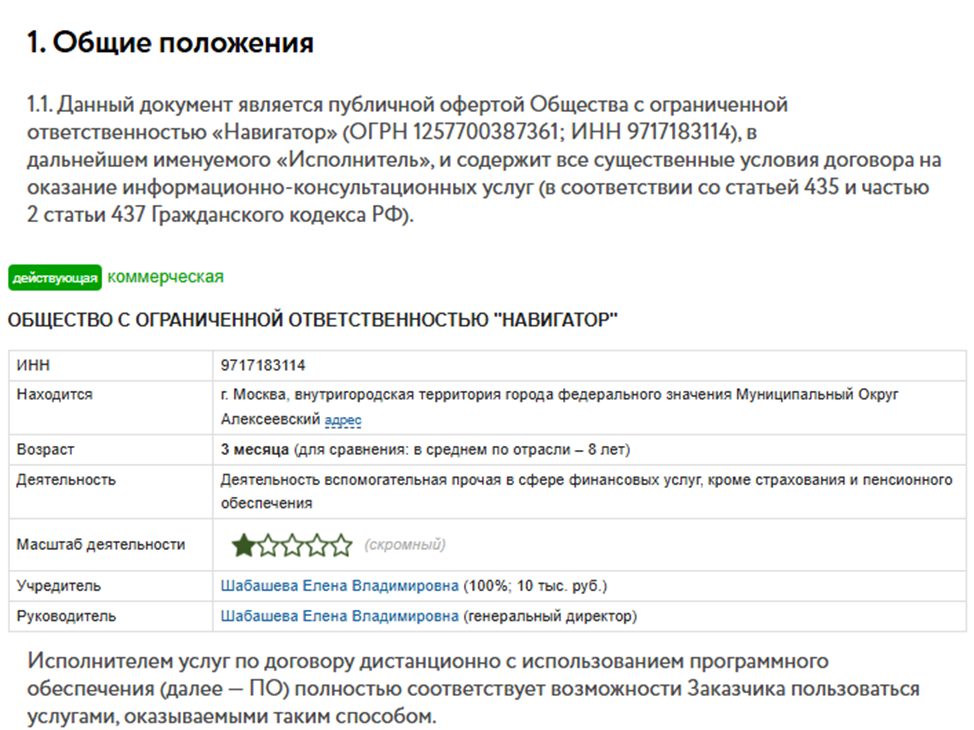Click the filled green star rating

coord(244,545)
